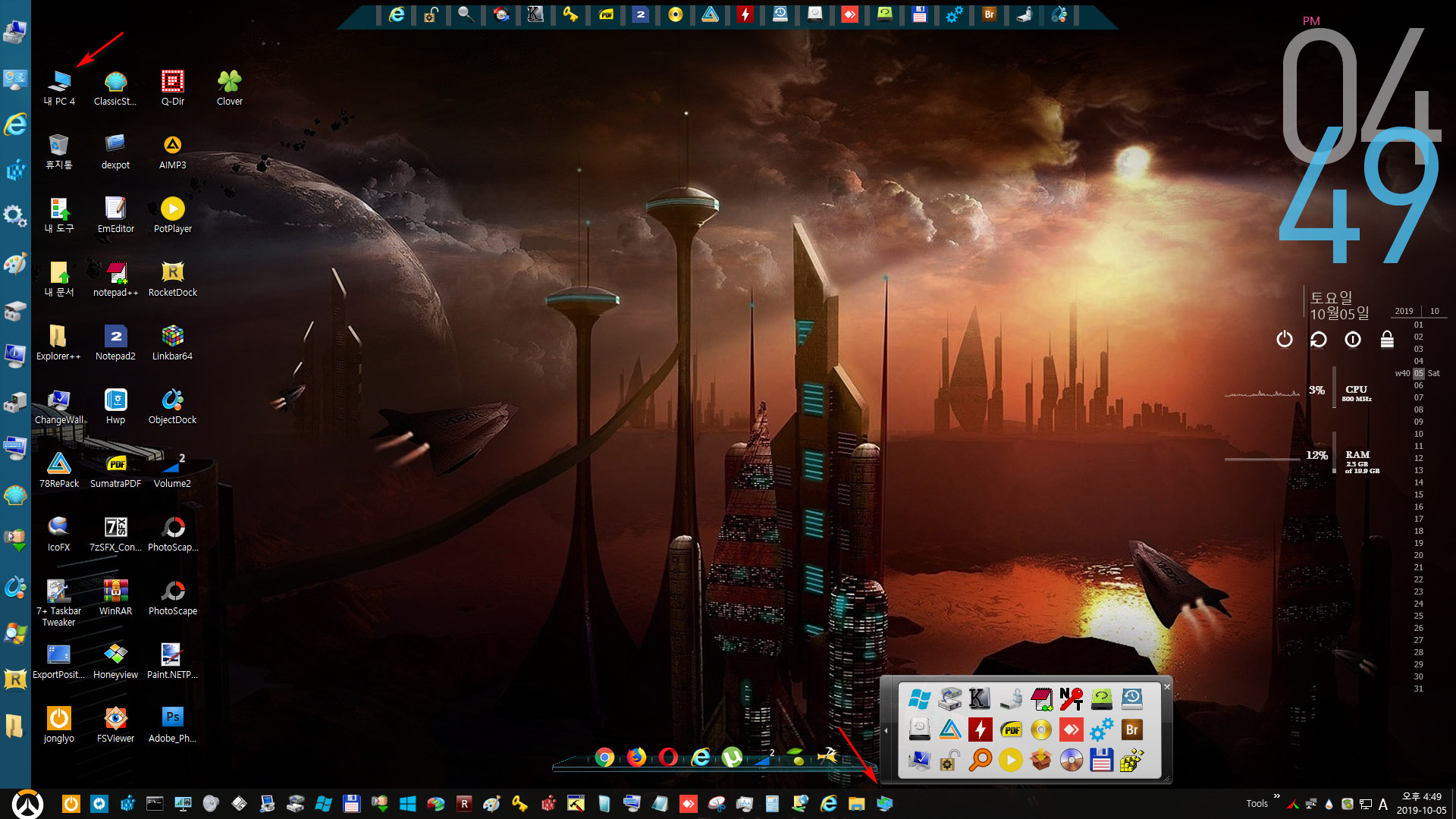Expand the popup panel's left arrow
This screenshot has height=819, width=1456.
click(x=886, y=730)
